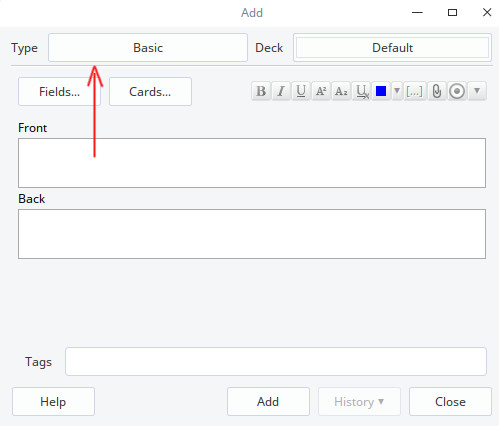This screenshot has width=499, height=426.
Task: Toggle italic formatting
Action: pyautogui.click(x=281, y=91)
